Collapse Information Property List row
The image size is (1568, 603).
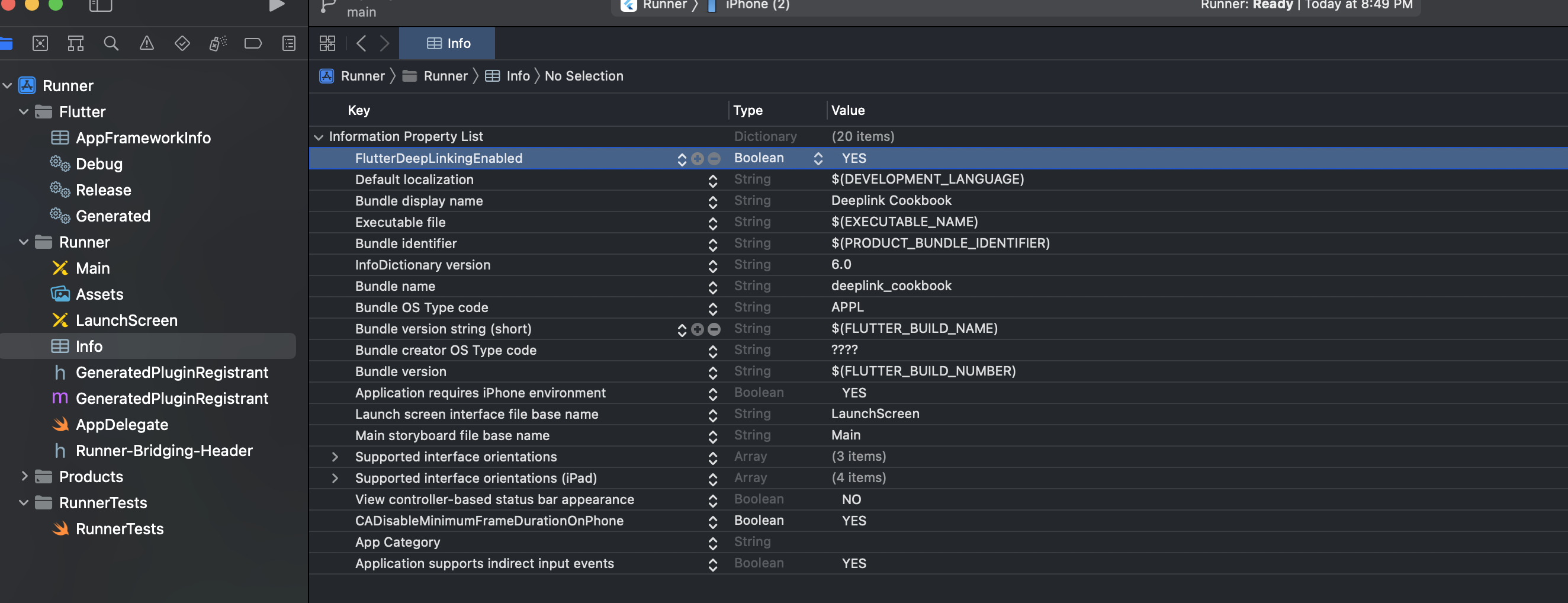tap(319, 137)
